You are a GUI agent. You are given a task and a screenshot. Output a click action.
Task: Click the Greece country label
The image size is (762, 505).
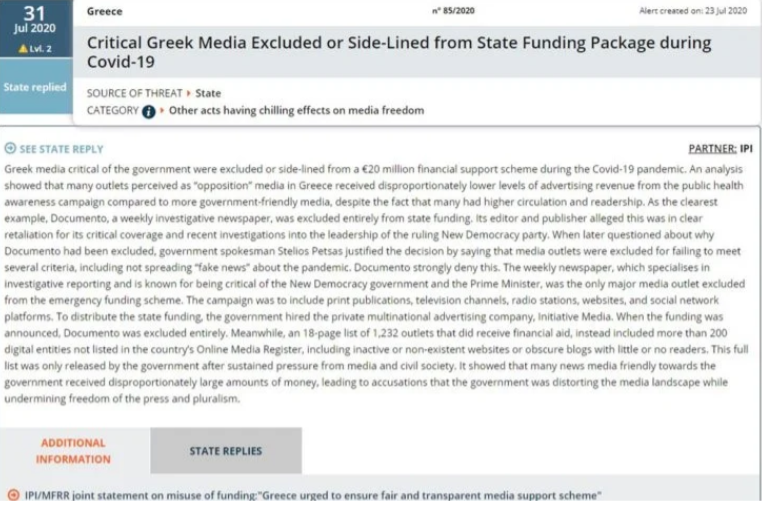[105, 12]
